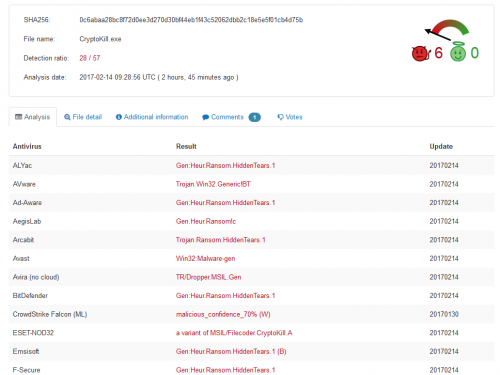This screenshot has width=500, height=375.
Task: Click the detection ratio 28 / 57
Action: 90,58
